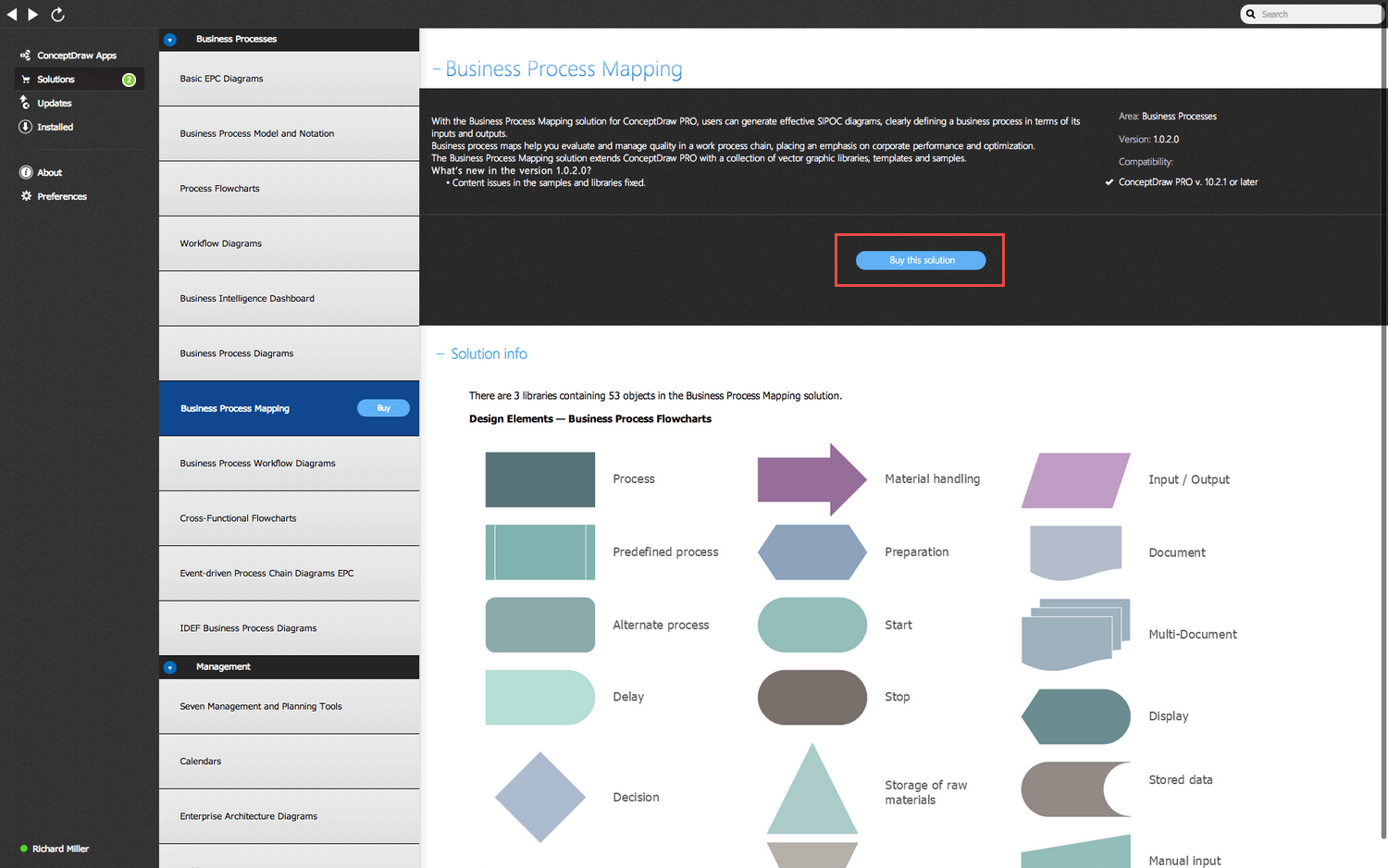
Task: Refresh the page with the reload icon
Action: [57, 14]
